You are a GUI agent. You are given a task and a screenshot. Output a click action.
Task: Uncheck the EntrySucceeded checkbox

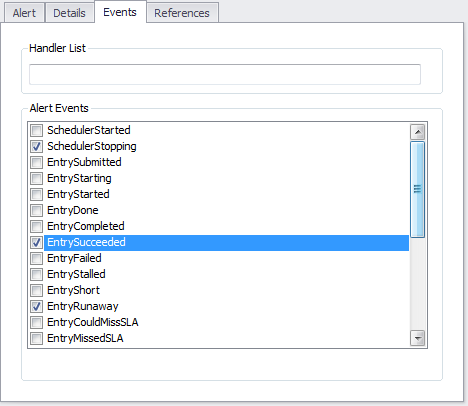click(37, 242)
